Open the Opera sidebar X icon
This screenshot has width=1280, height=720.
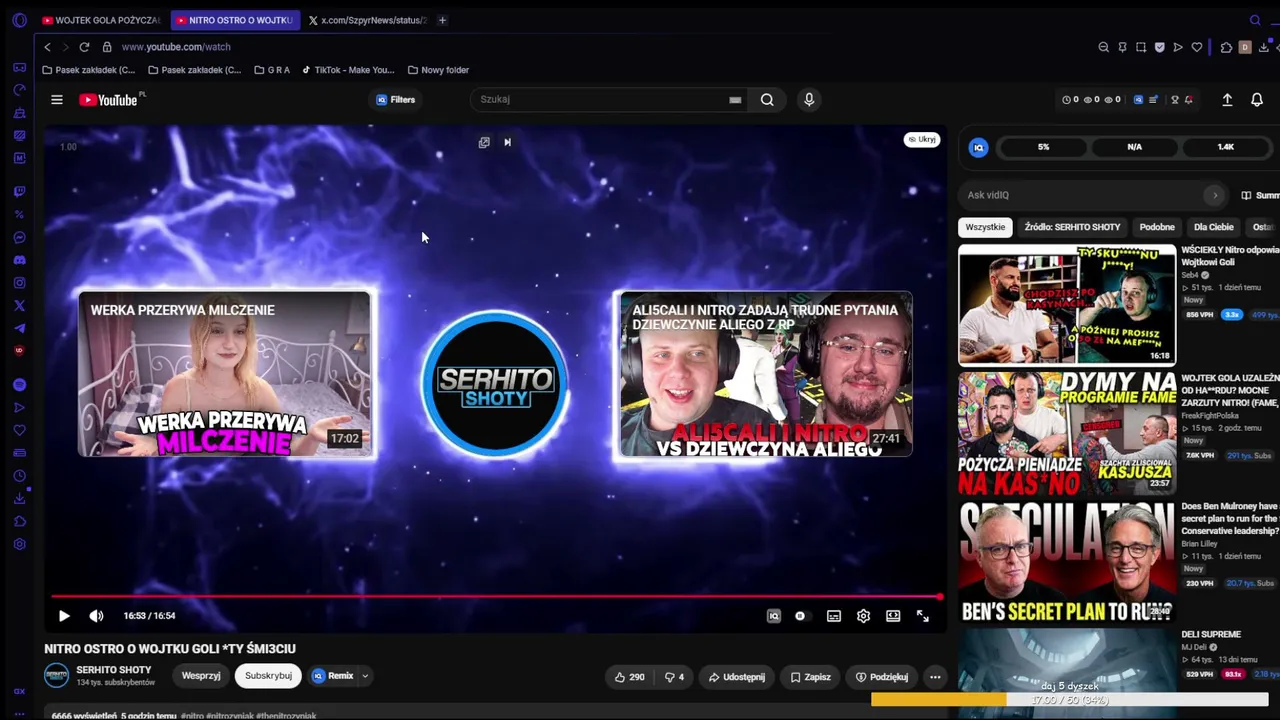(19, 306)
